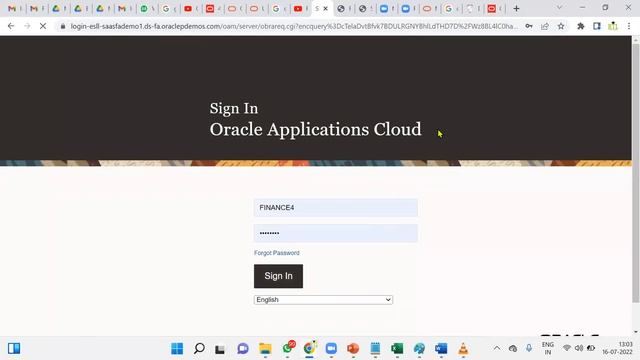Open saved passwords key icon
This screenshot has width=640, height=360.
(529, 26)
